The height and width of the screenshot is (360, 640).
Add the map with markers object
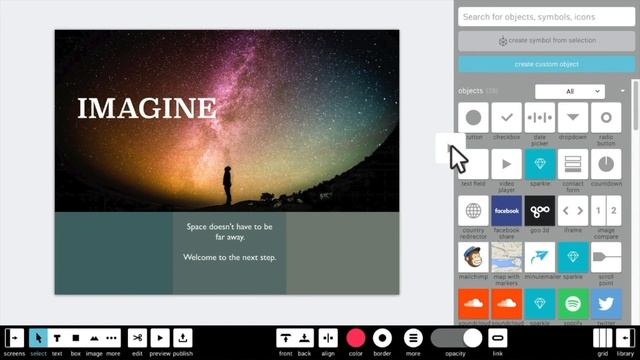click(507, 257)
